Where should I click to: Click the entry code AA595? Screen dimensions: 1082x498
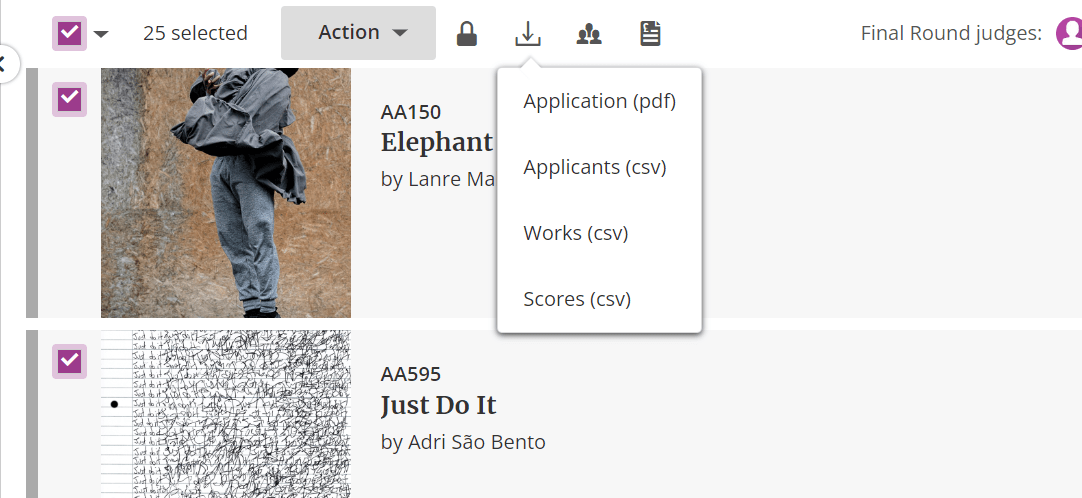click(x=411, y=374)
